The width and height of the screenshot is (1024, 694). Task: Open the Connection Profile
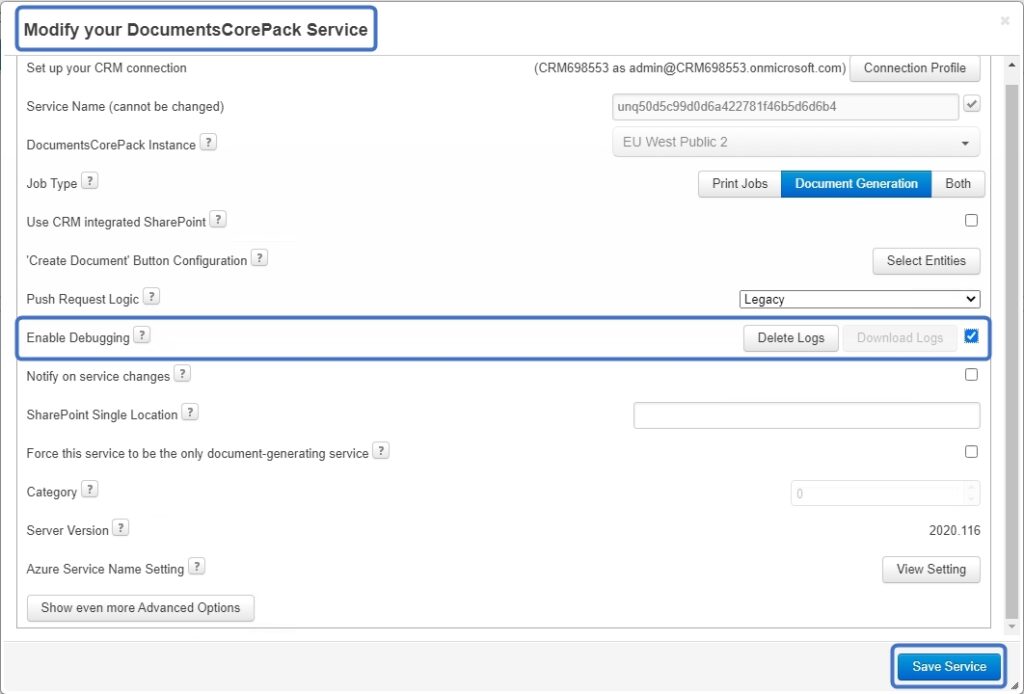pos(914,68)
